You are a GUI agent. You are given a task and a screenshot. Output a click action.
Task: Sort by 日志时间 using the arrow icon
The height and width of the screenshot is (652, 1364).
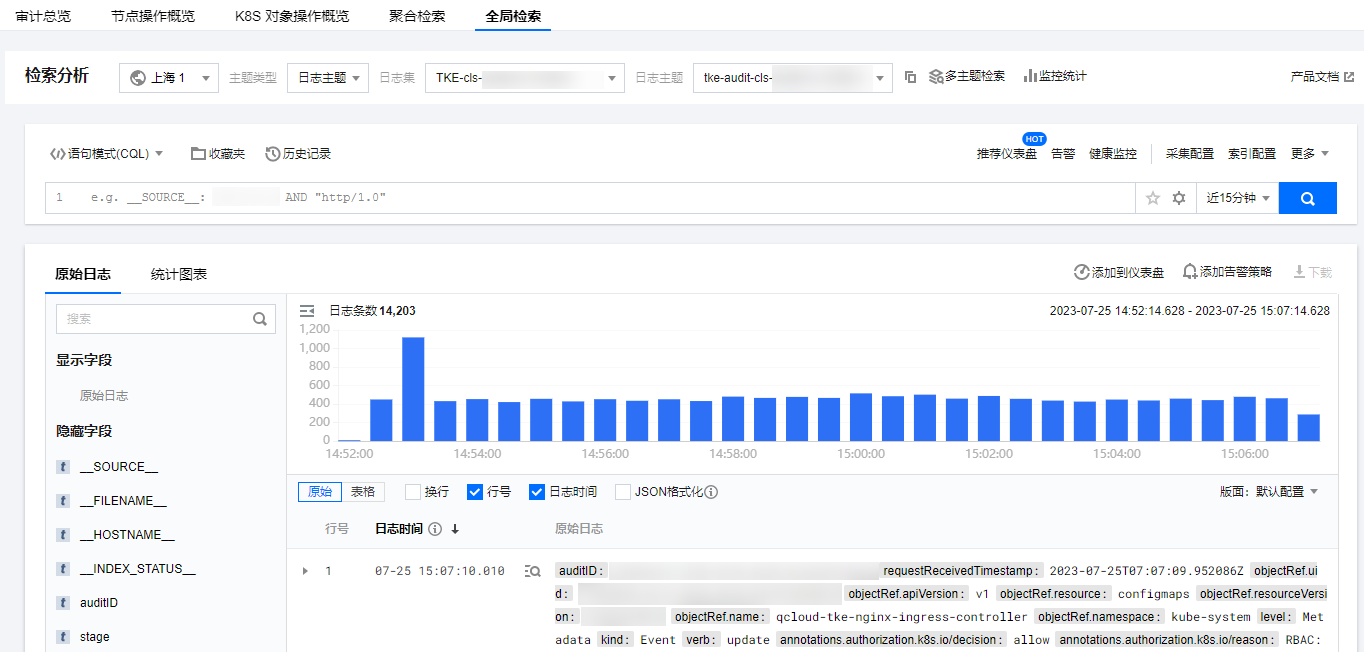pos(455,529)
